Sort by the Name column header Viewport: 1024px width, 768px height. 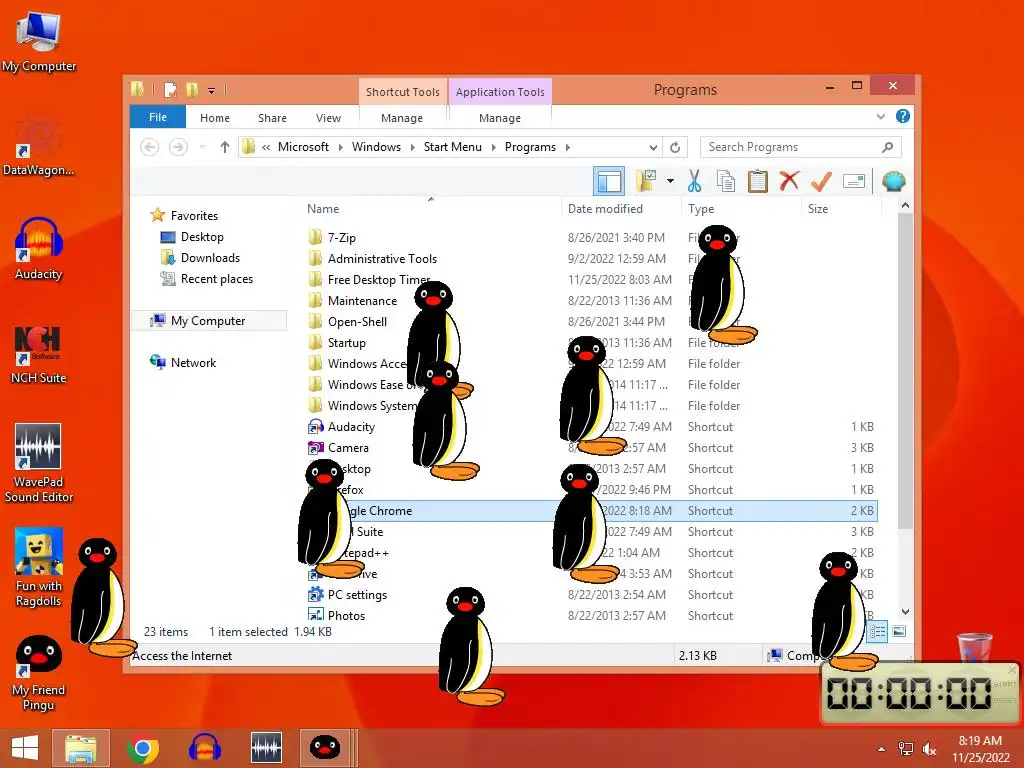coord(323,209)
